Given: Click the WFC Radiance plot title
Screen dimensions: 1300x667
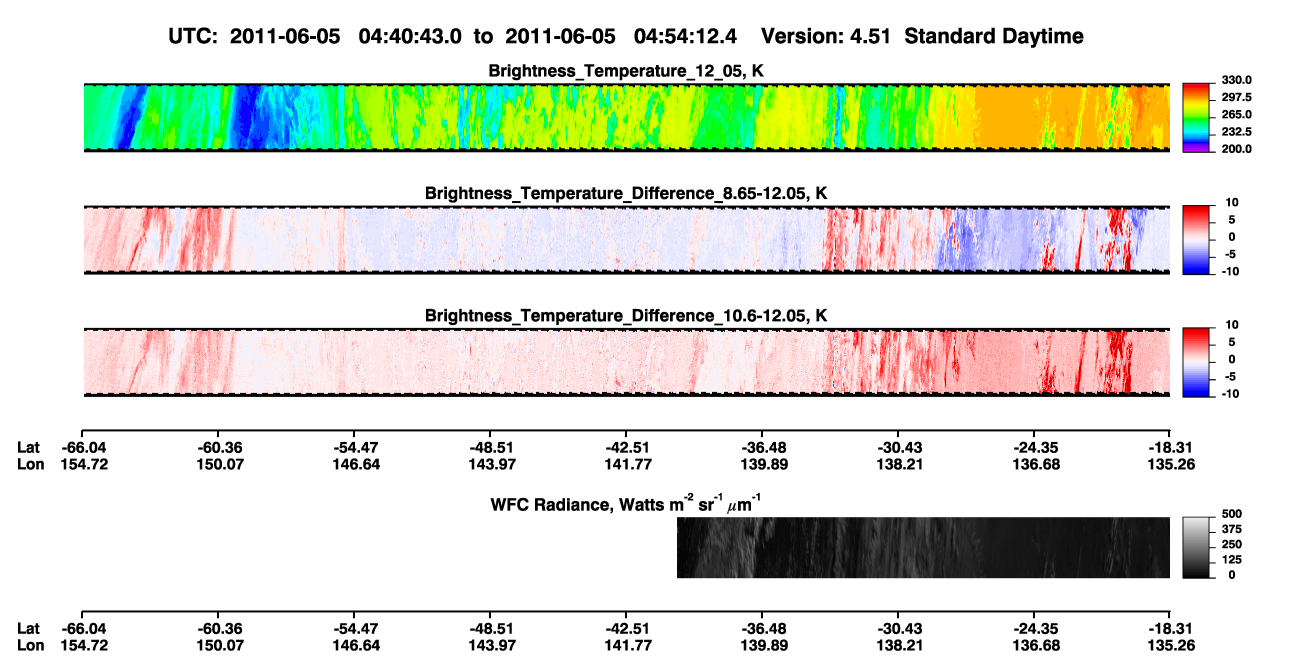Looking at the screenshot, I should pyautogui.click(x=626, y=502).
